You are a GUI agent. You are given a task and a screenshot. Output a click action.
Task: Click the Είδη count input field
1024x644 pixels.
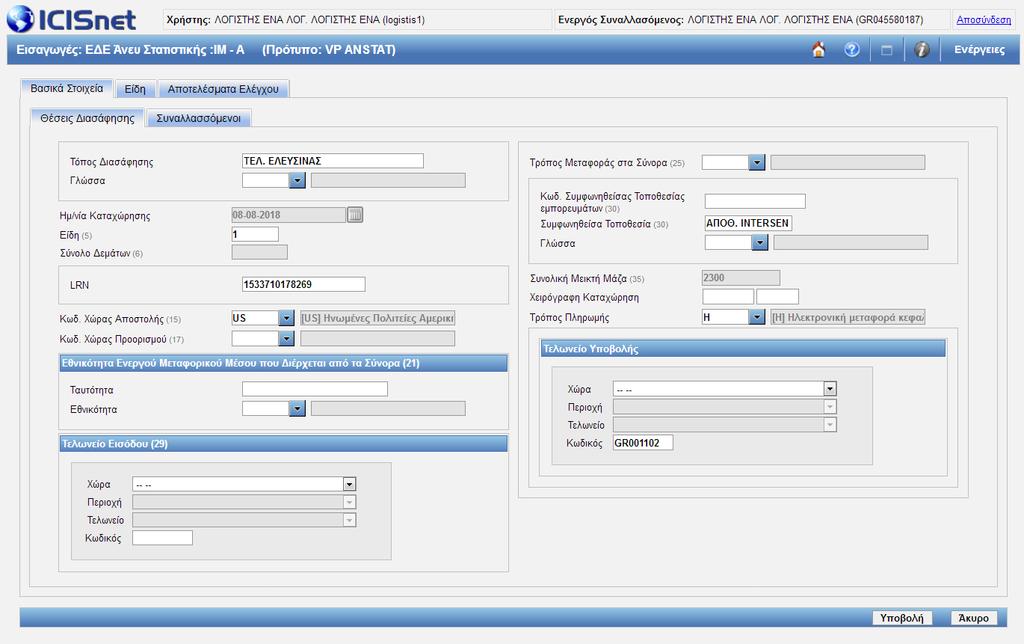[255, 234]
